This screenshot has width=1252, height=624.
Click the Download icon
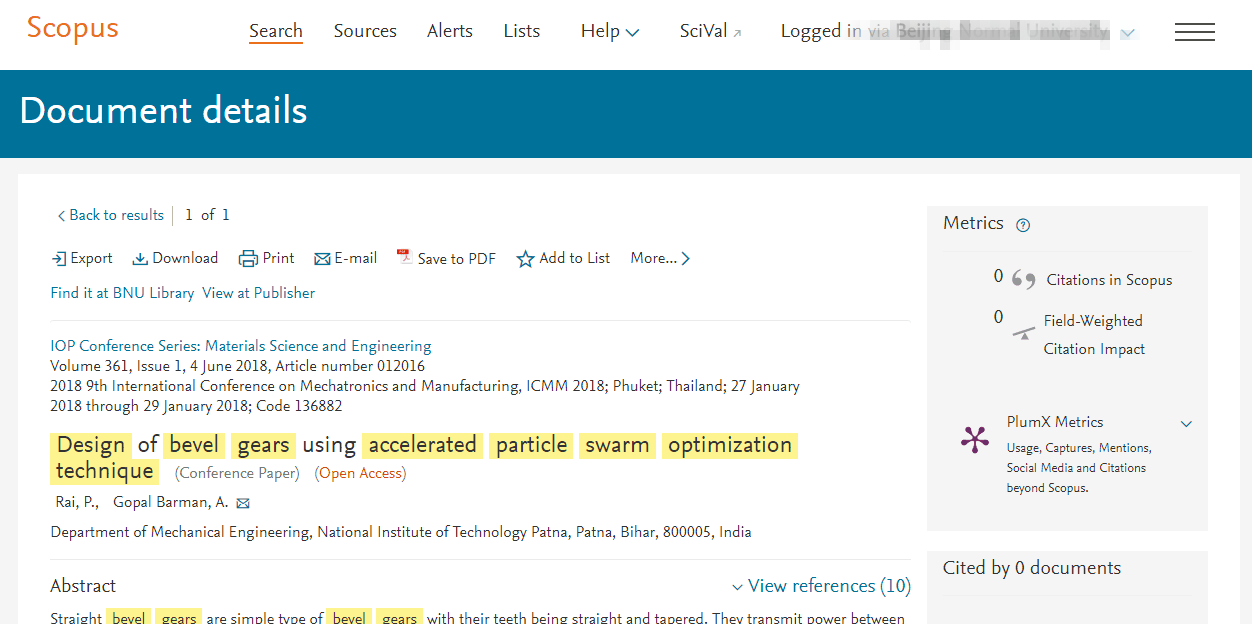(140, 259)
